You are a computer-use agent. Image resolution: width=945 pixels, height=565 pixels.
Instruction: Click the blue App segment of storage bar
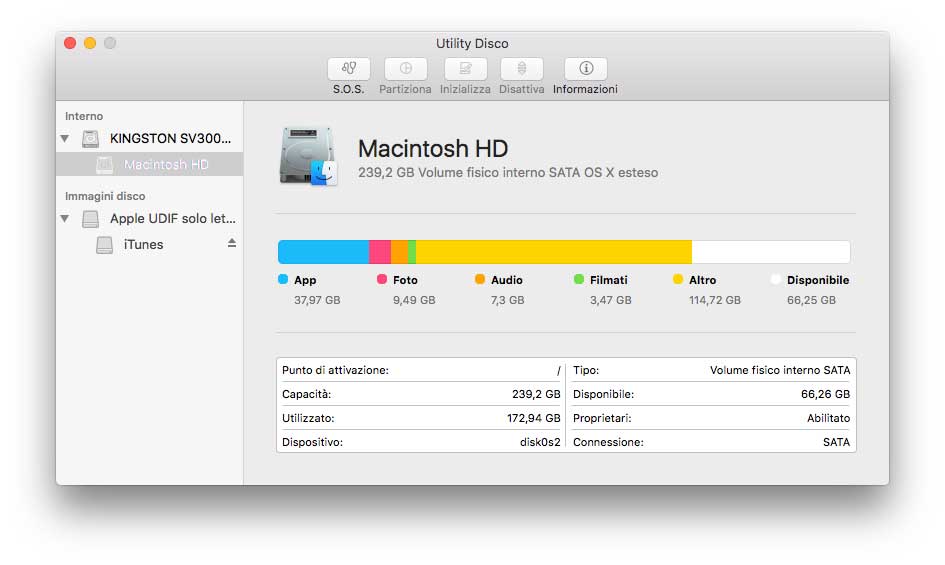(x=323, y=252)
